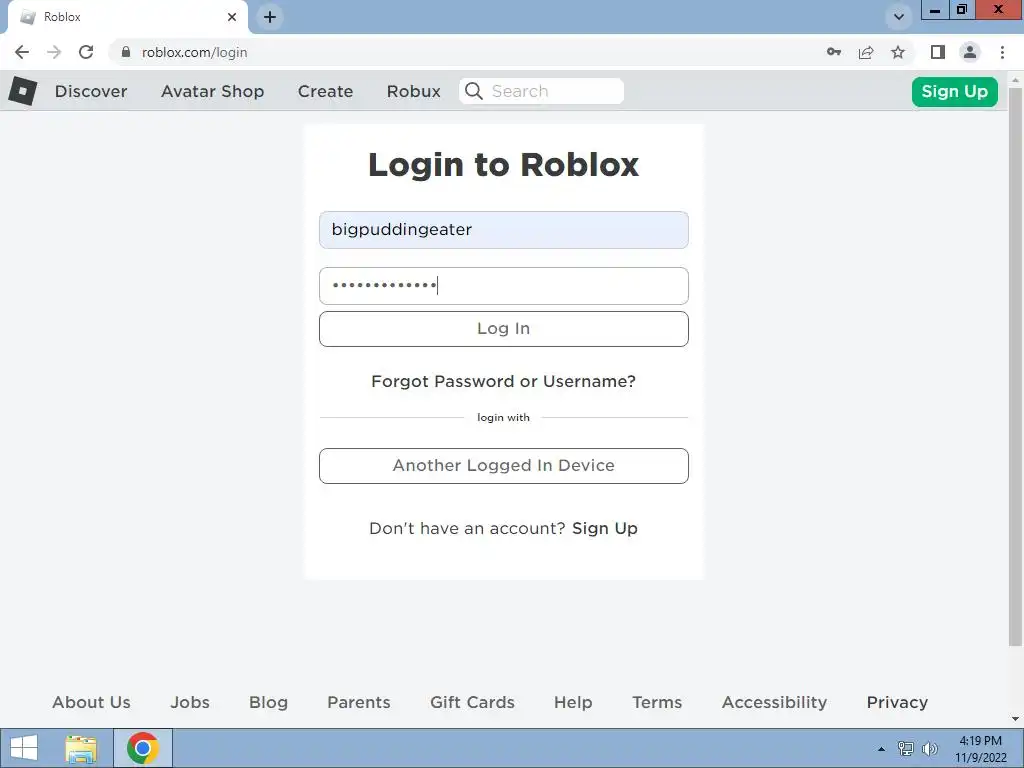1024x768 pixels.
Task: Focus the username field bigpuddingeater
Action: (504, 230)
